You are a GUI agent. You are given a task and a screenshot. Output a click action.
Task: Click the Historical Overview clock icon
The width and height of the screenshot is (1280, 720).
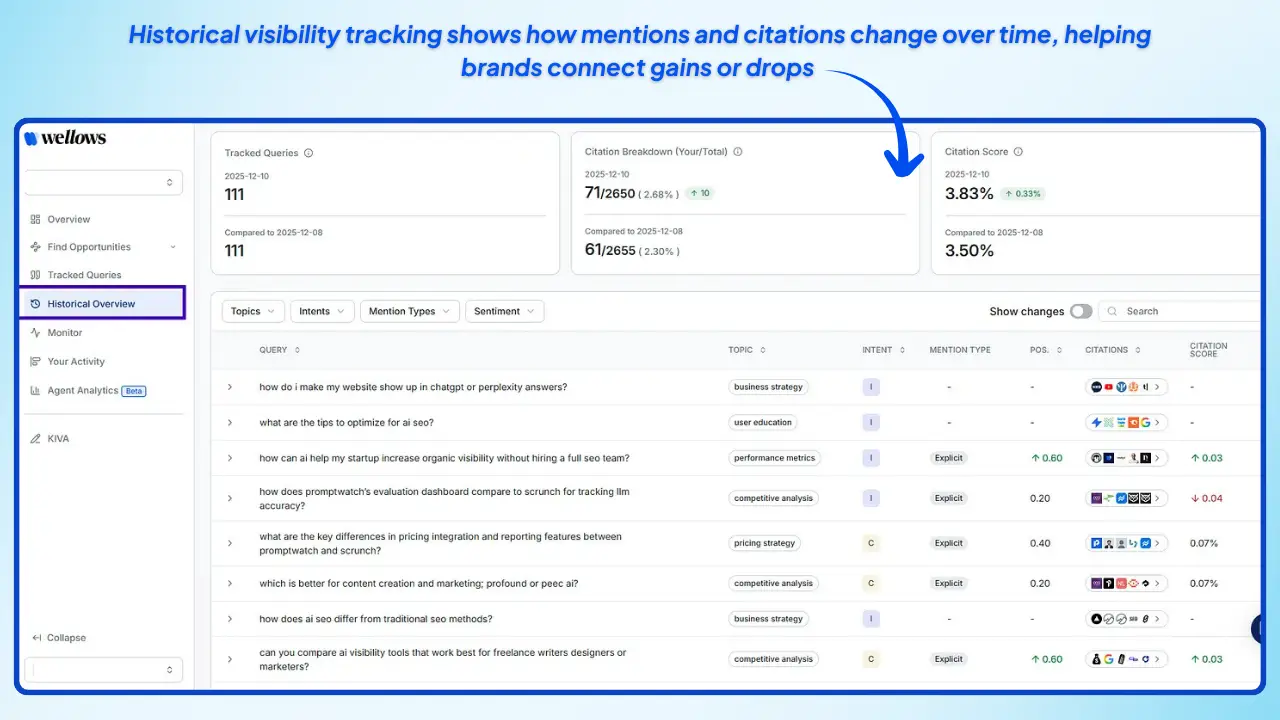(x=36, y=304)
